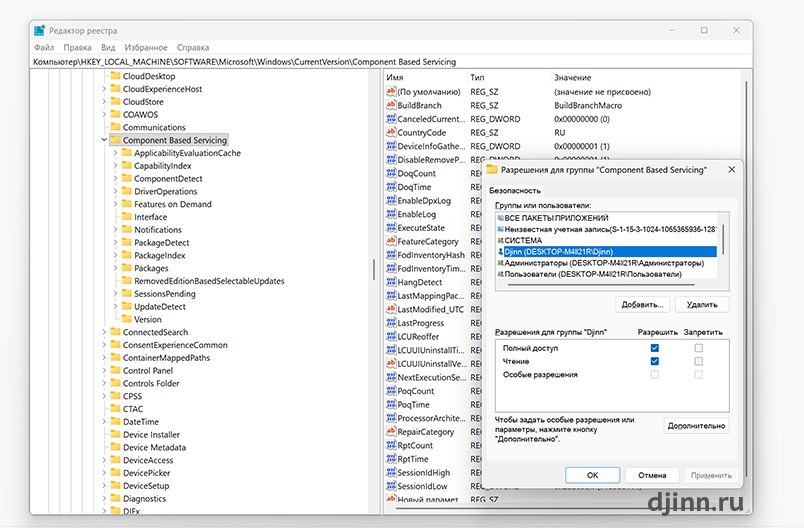
Task: Click the group icon beside СИСТЕМА
Action: pos(500,240)
